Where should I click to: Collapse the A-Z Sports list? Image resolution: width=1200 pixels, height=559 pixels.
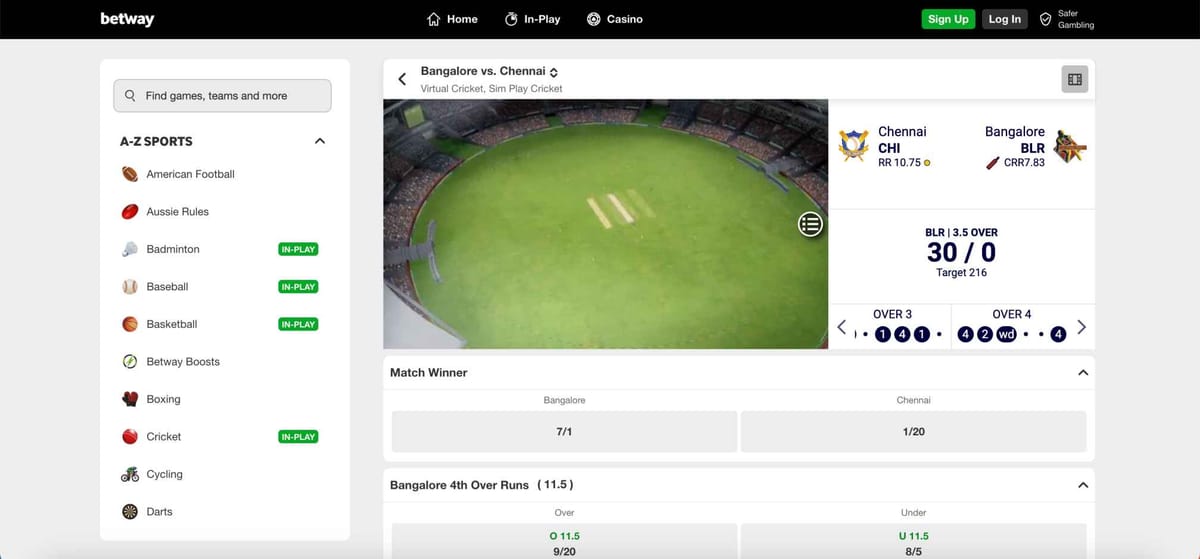pos(320,141)
